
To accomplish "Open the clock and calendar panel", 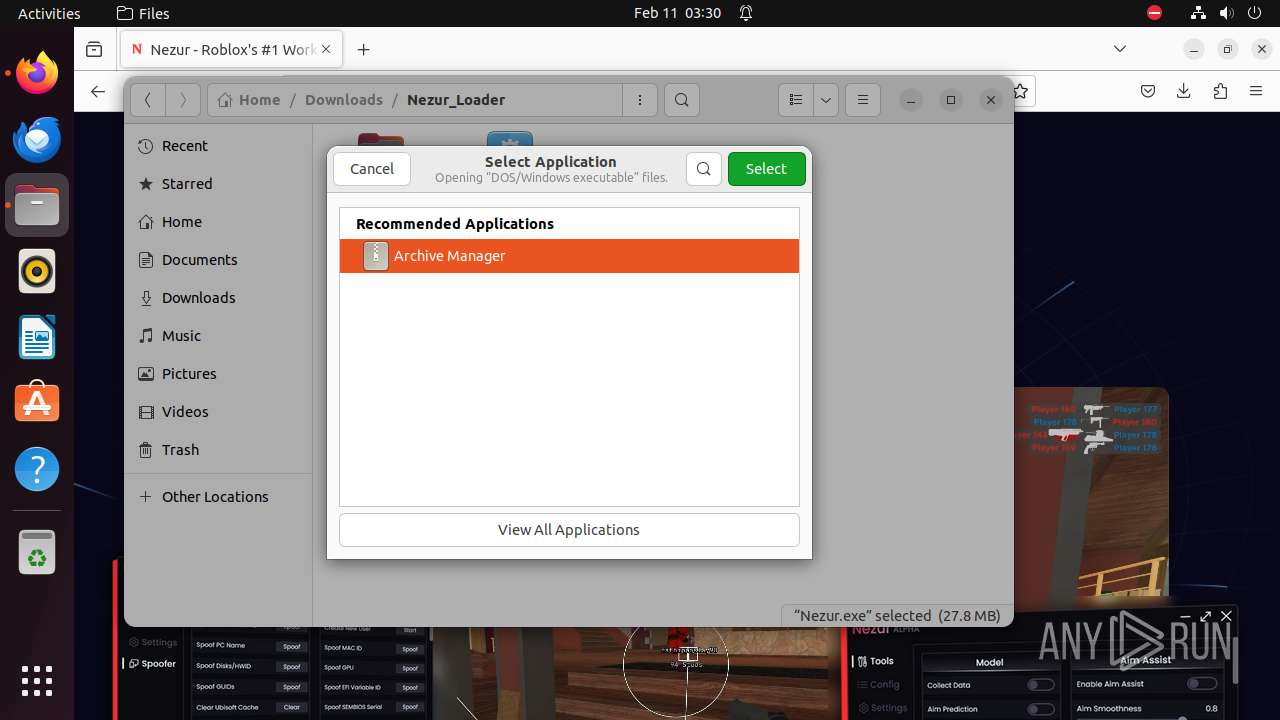I will [x=677, y=13].
